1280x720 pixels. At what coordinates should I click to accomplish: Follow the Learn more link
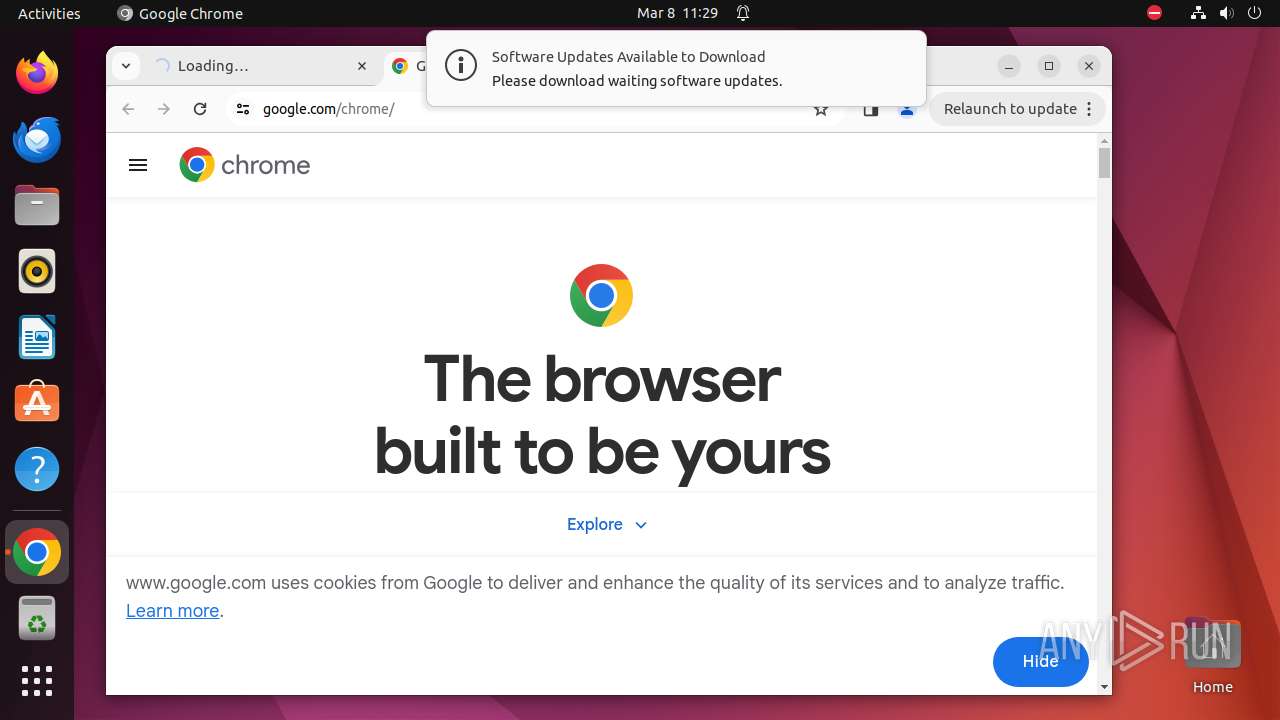coord(172,611)
